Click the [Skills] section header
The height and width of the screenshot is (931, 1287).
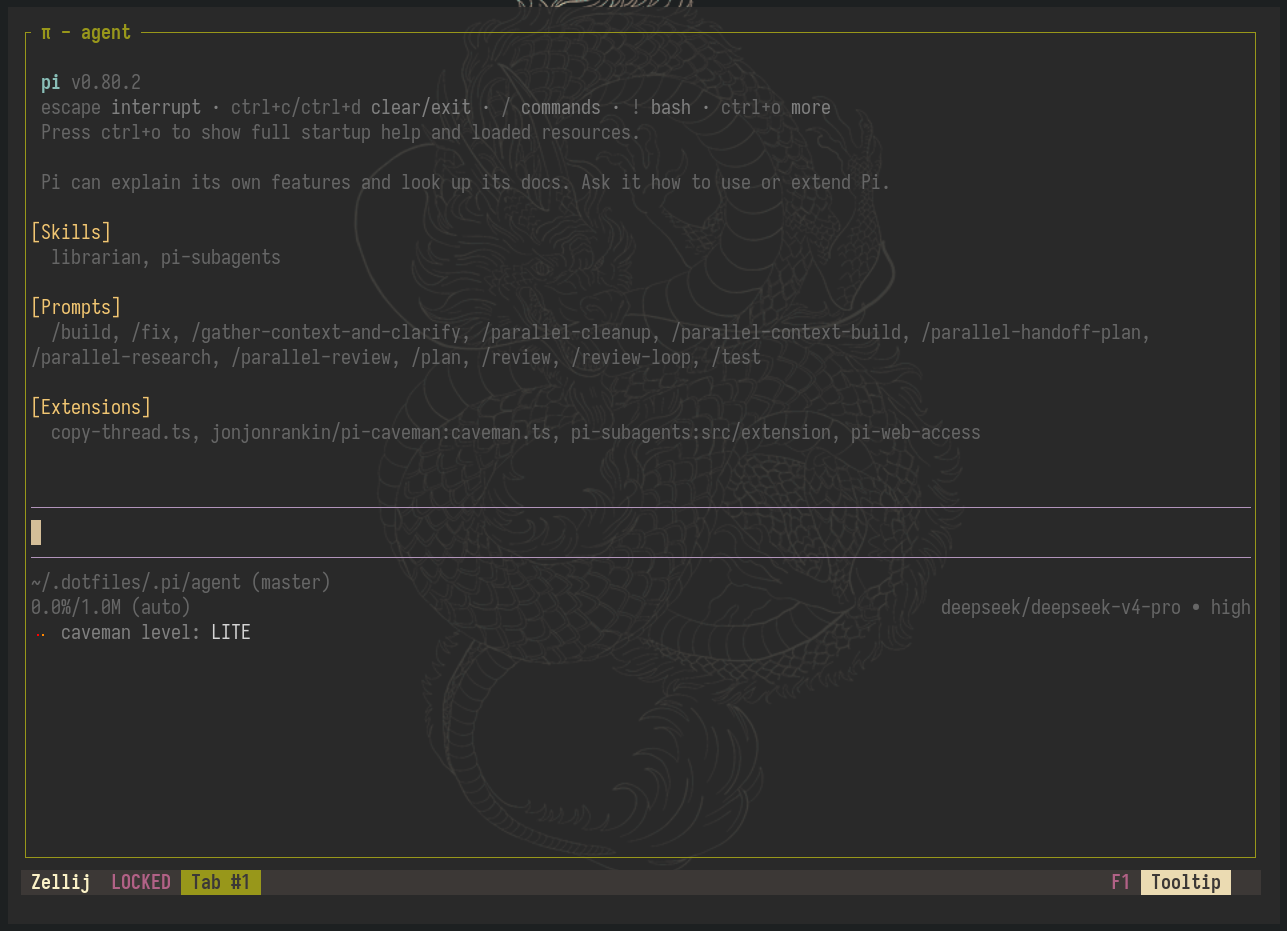[71, 232]
